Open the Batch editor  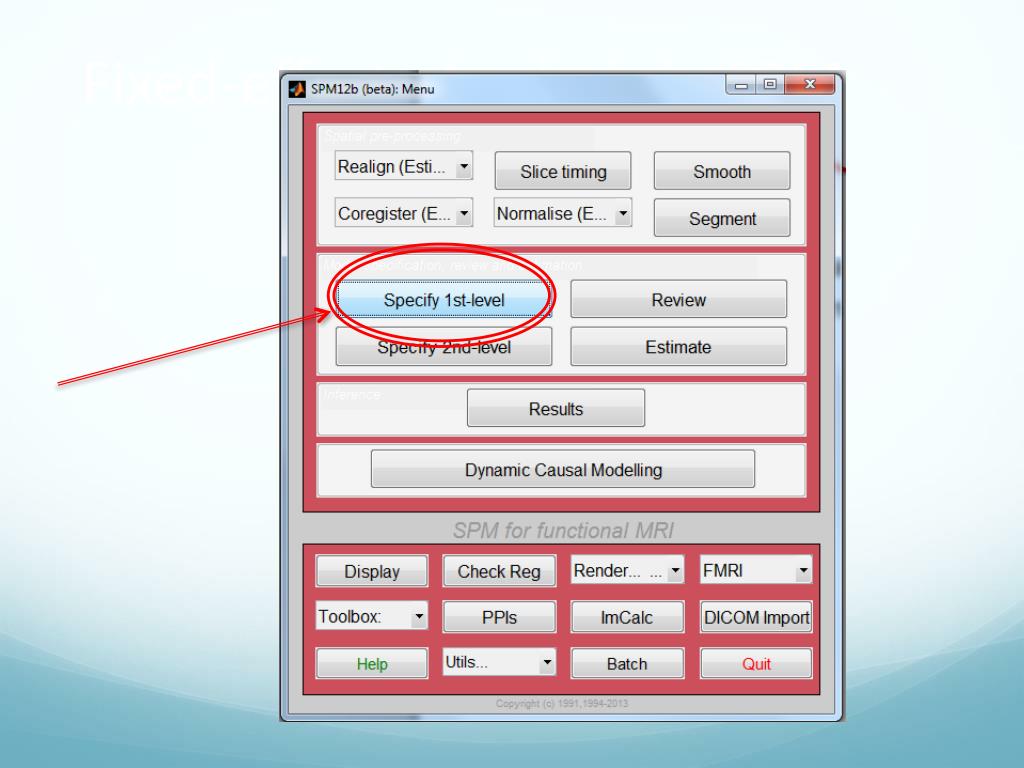coord(627,664)
